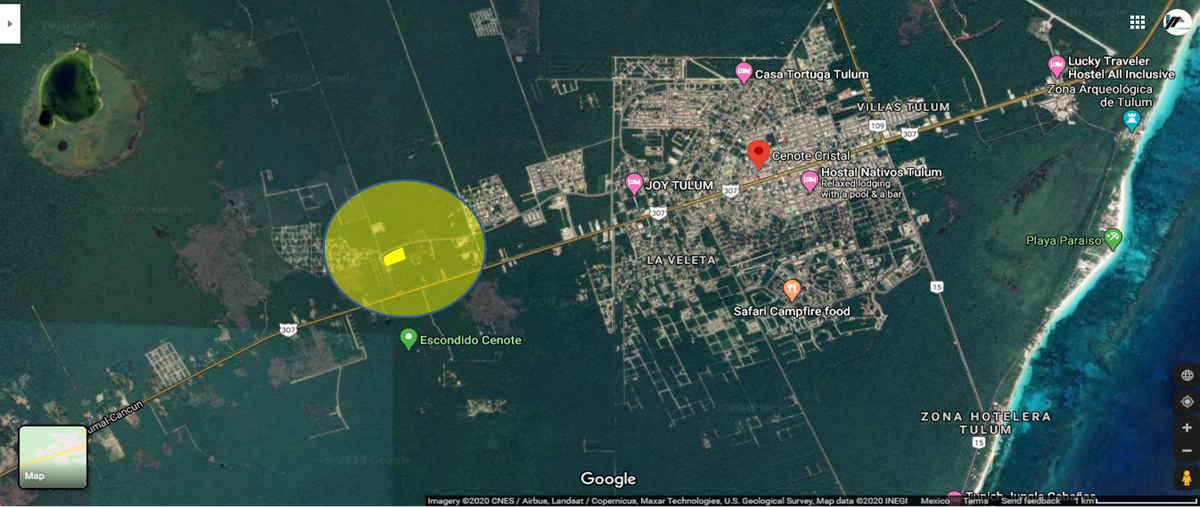The width and height of the screenshot is (1200, 507).
Task: Open the Google apps grid menu
Action: (x=1137, y=22)
